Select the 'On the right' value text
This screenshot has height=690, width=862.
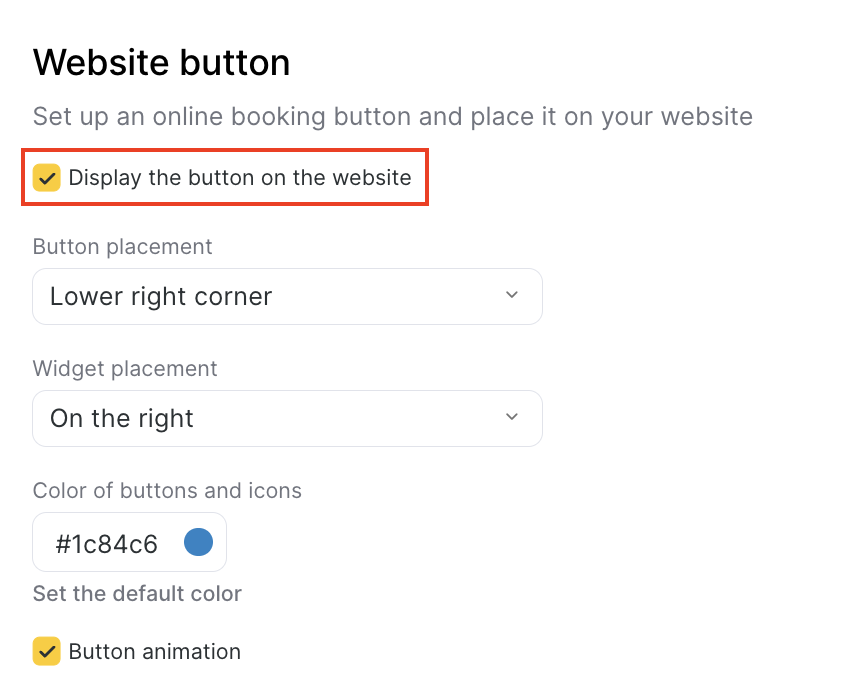click(x=122, y=418)
